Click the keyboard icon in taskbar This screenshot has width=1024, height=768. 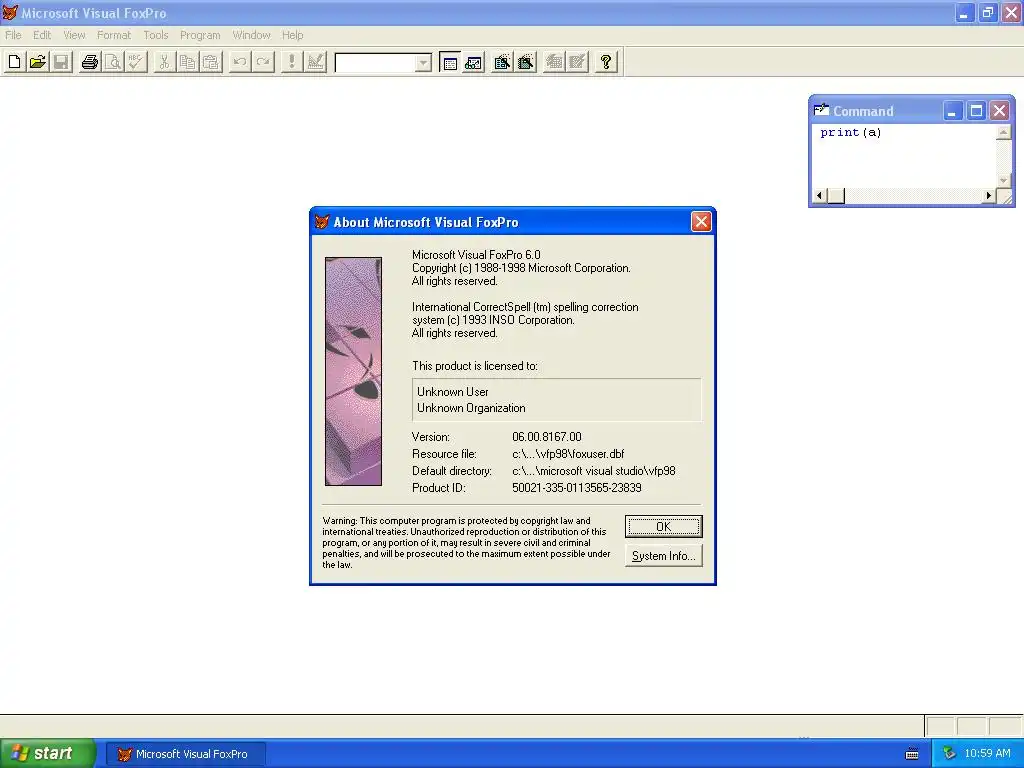coord(912,754)
